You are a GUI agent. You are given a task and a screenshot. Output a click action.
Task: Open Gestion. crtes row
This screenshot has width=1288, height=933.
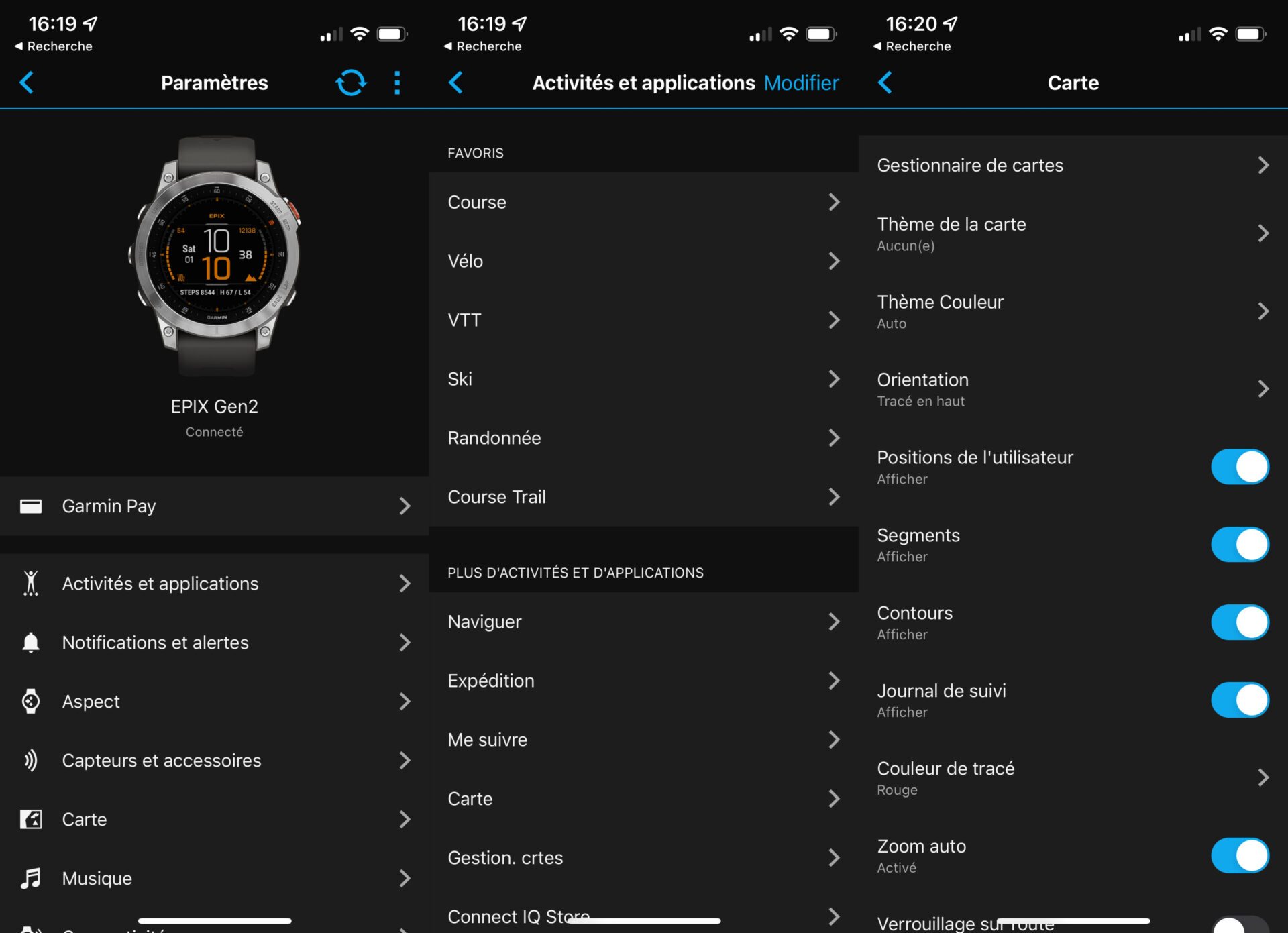click(x=644, y=858)
